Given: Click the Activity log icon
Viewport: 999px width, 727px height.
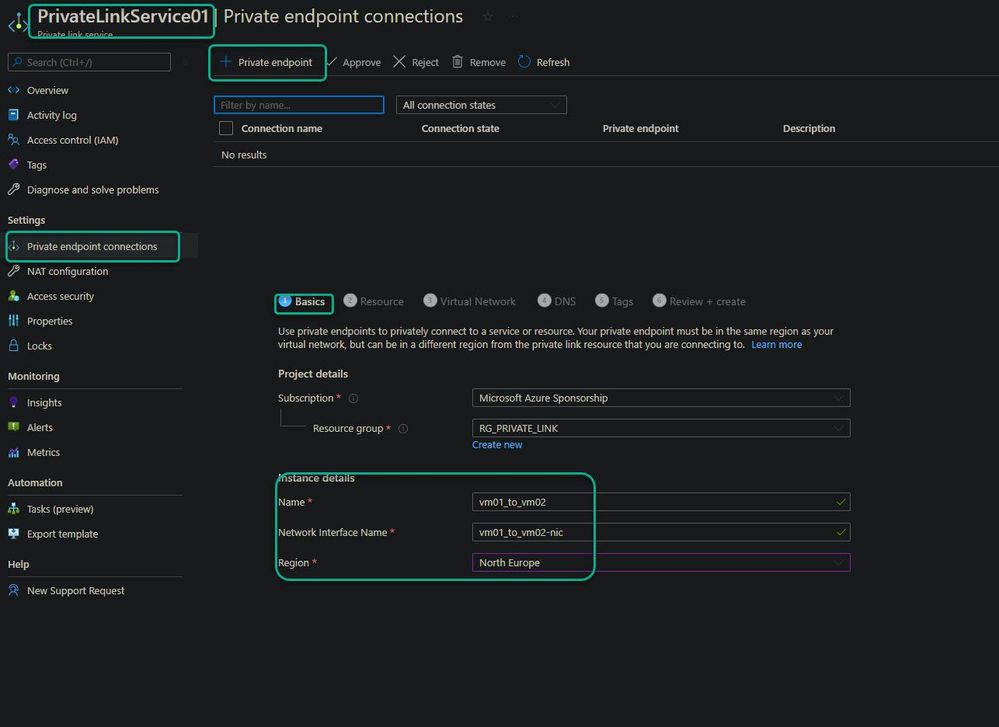Looking at the screenshot, I should (13, 115).
